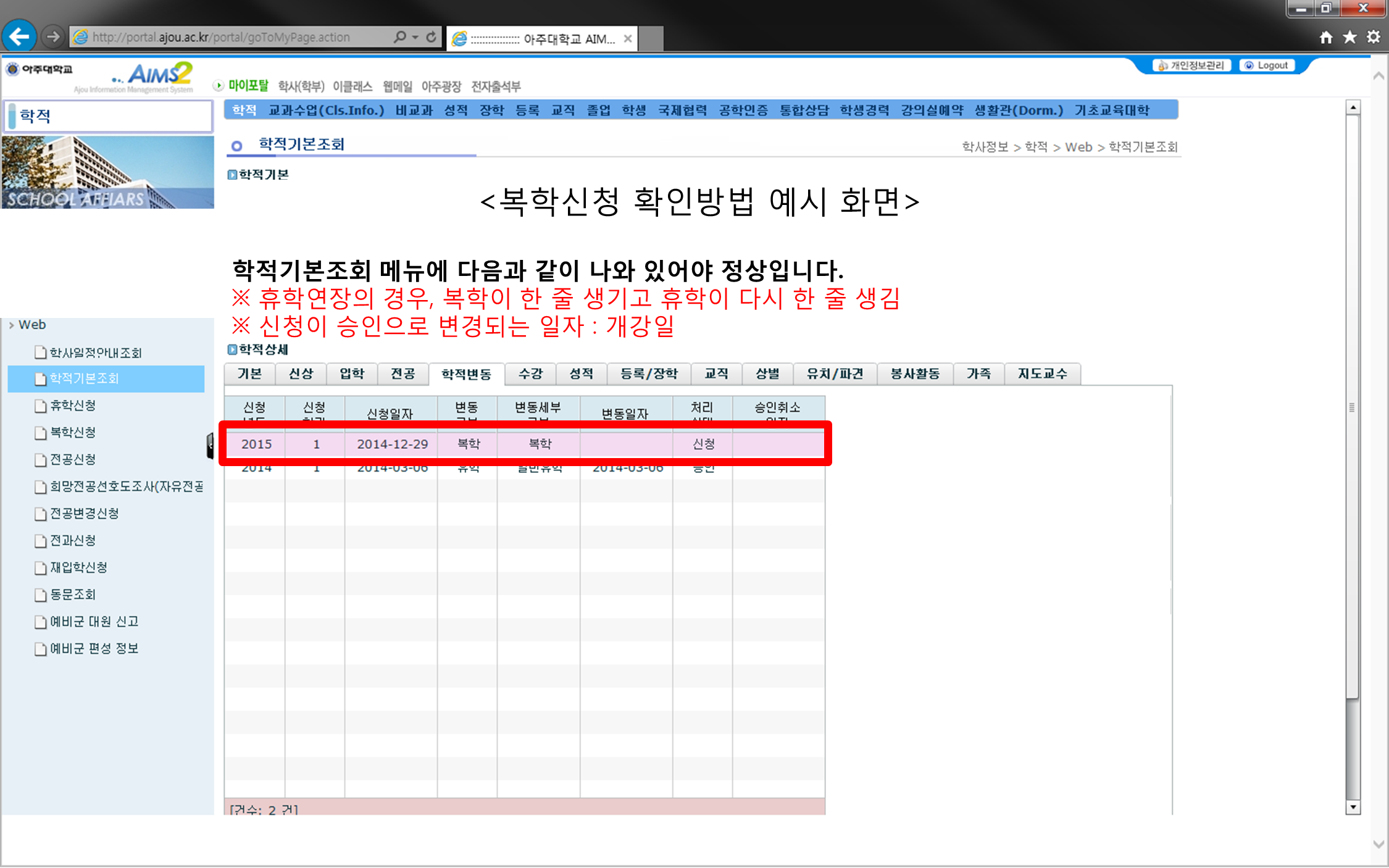1389x868 pixels.
Task: Click the favorites star icon
Action: (x=1349, y=38)
